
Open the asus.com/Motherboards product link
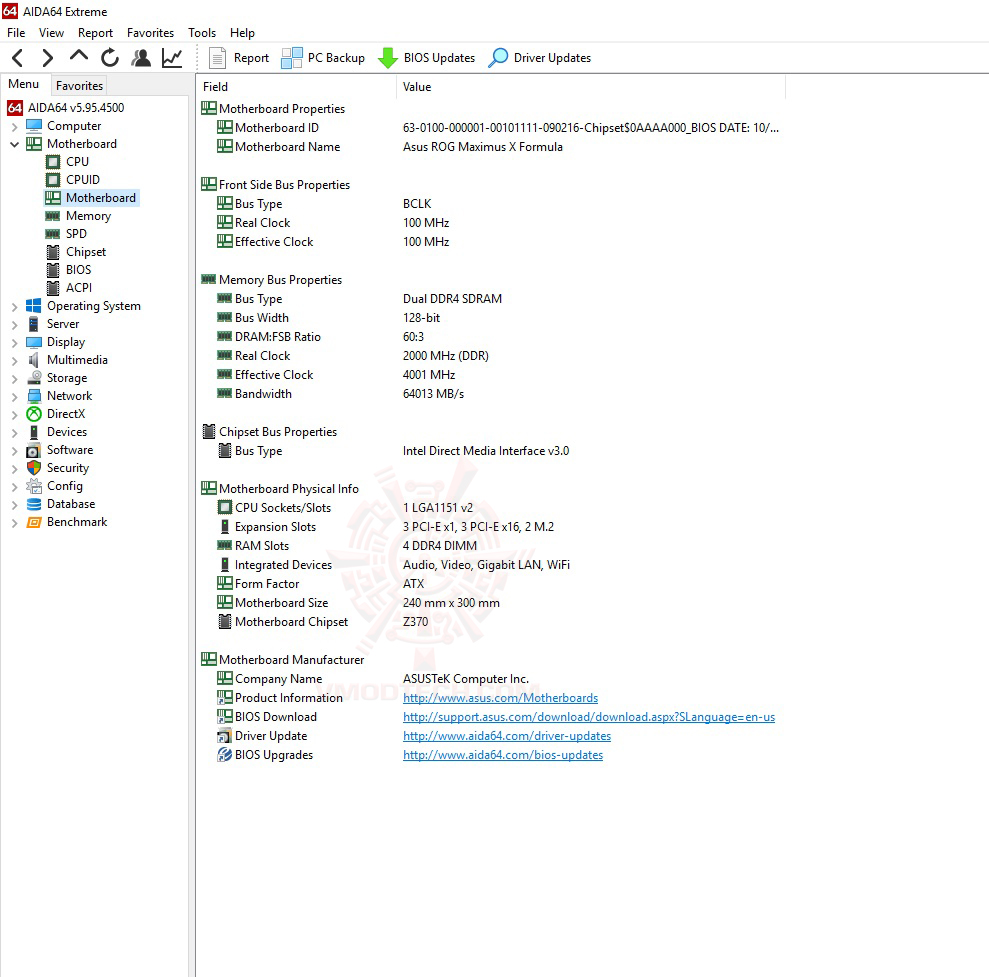500,698
